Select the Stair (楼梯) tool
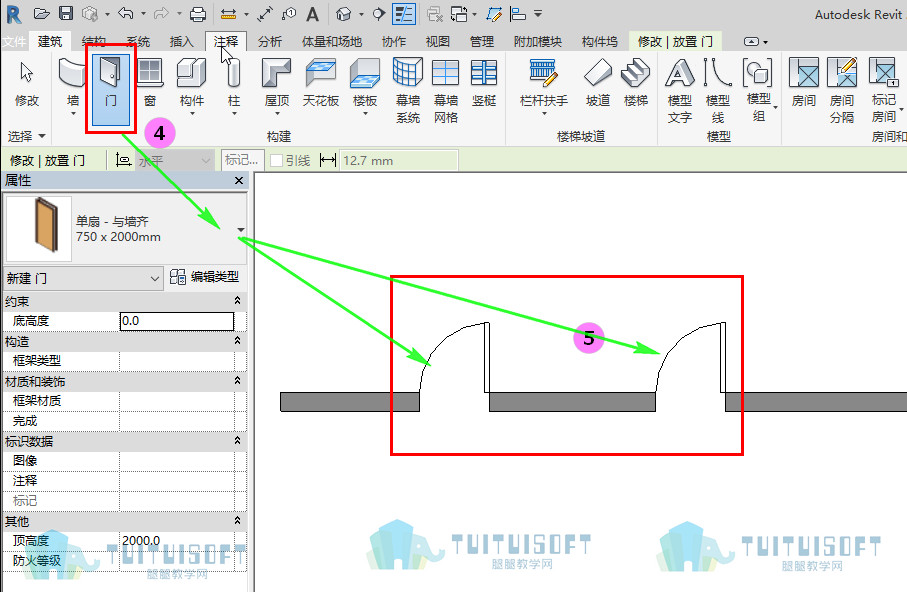The image size is (907, 592). (636, 83)
